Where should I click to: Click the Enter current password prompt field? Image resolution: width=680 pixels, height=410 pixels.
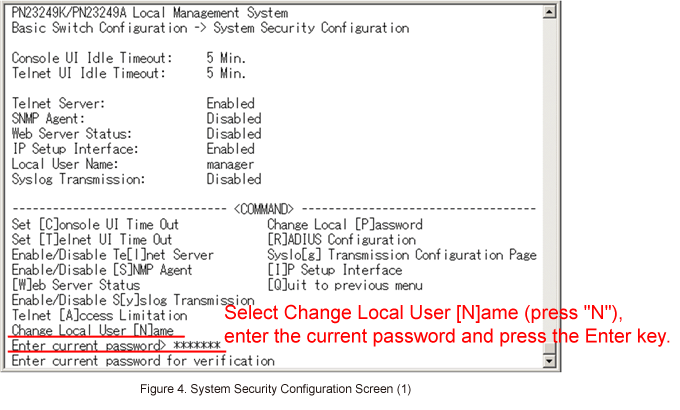tap(115, 345)
